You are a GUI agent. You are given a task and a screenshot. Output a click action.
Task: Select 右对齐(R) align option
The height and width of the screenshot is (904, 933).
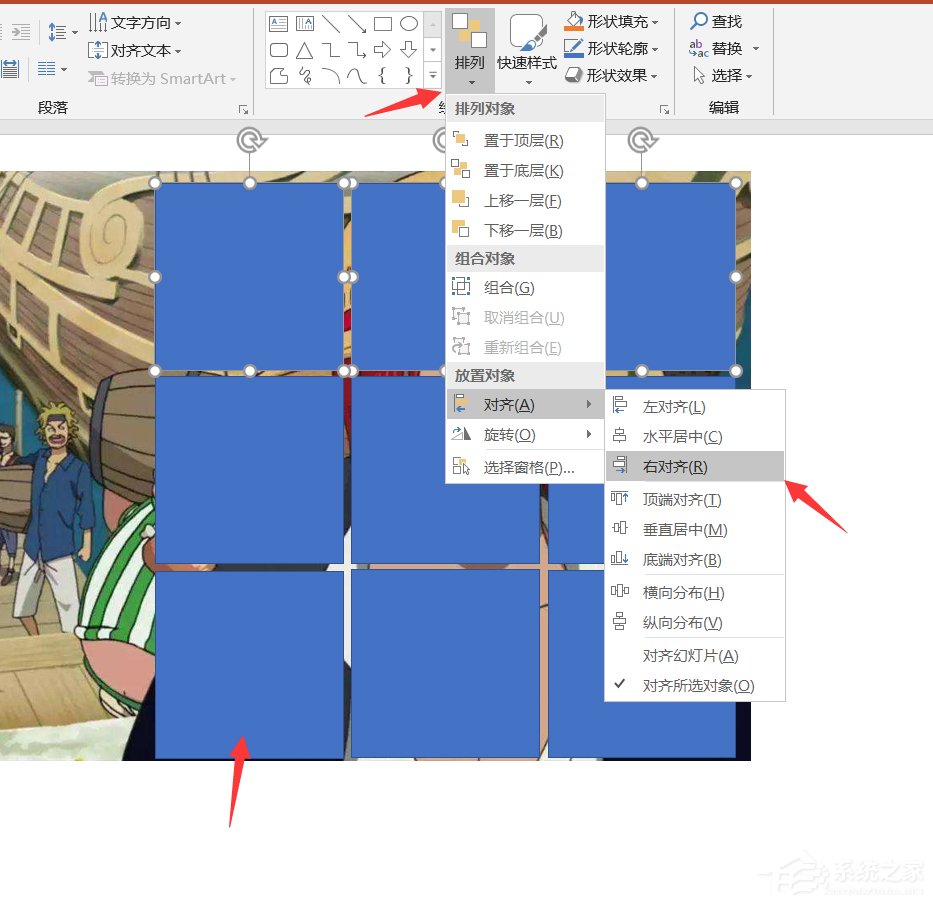click(x=695, y=467)
